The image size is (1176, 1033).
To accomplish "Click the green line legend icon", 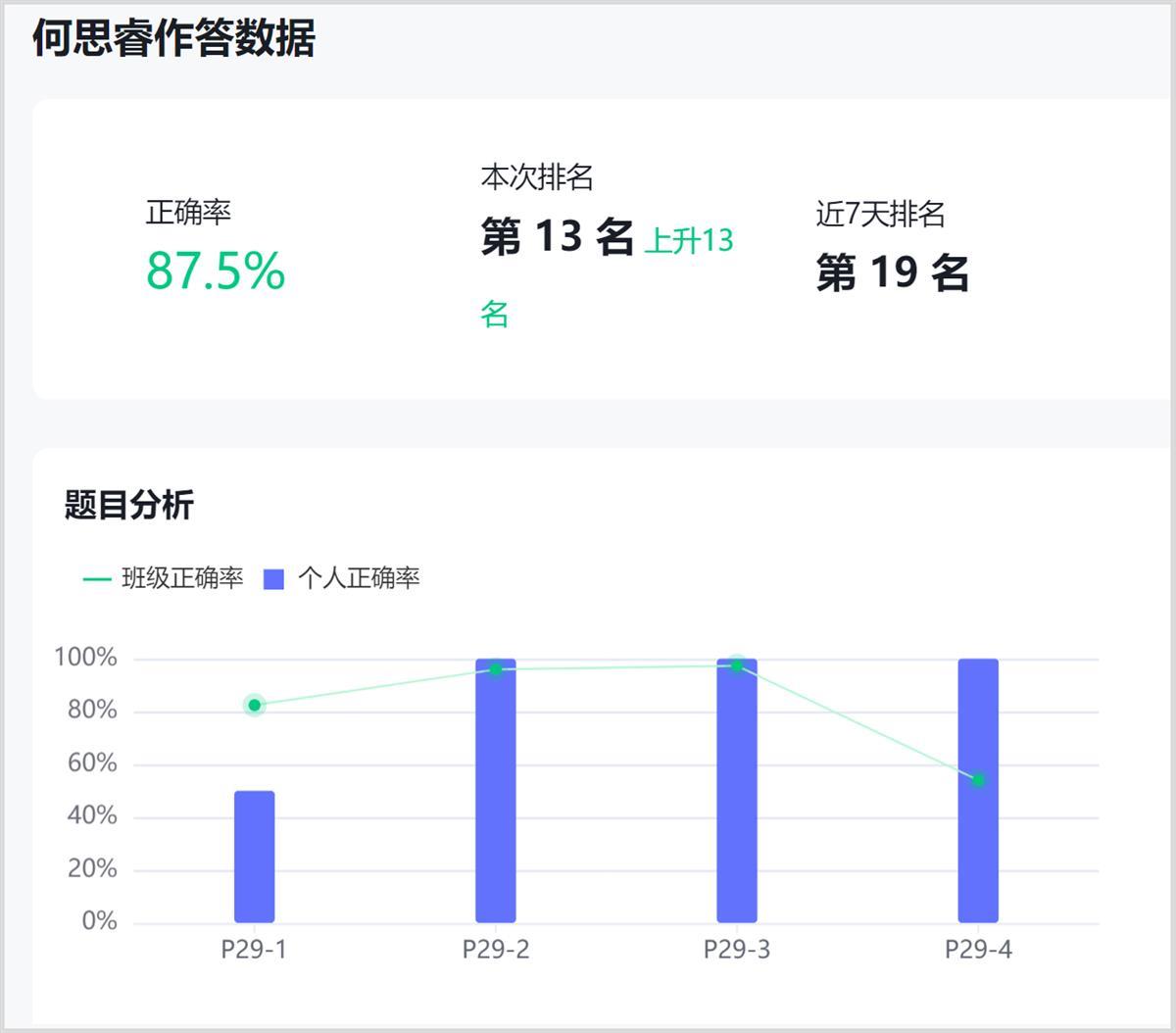I will 97,579.
